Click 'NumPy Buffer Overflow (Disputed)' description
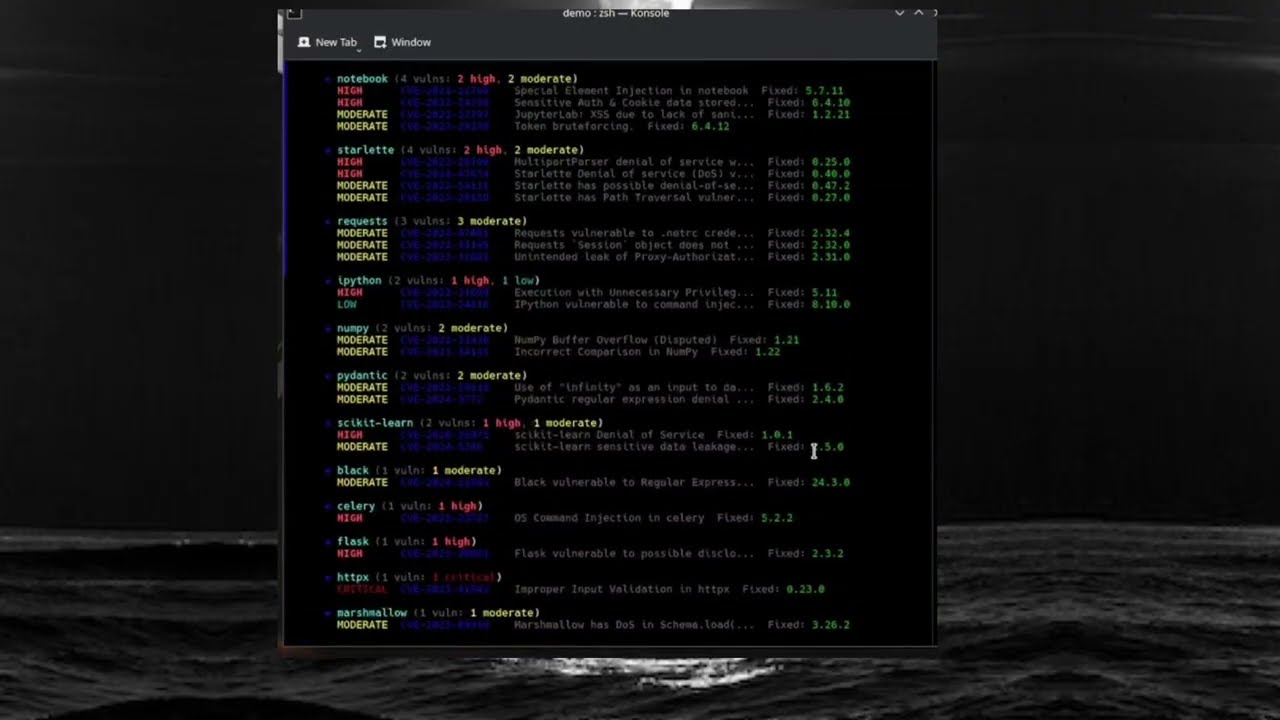 tap(615, 340)
